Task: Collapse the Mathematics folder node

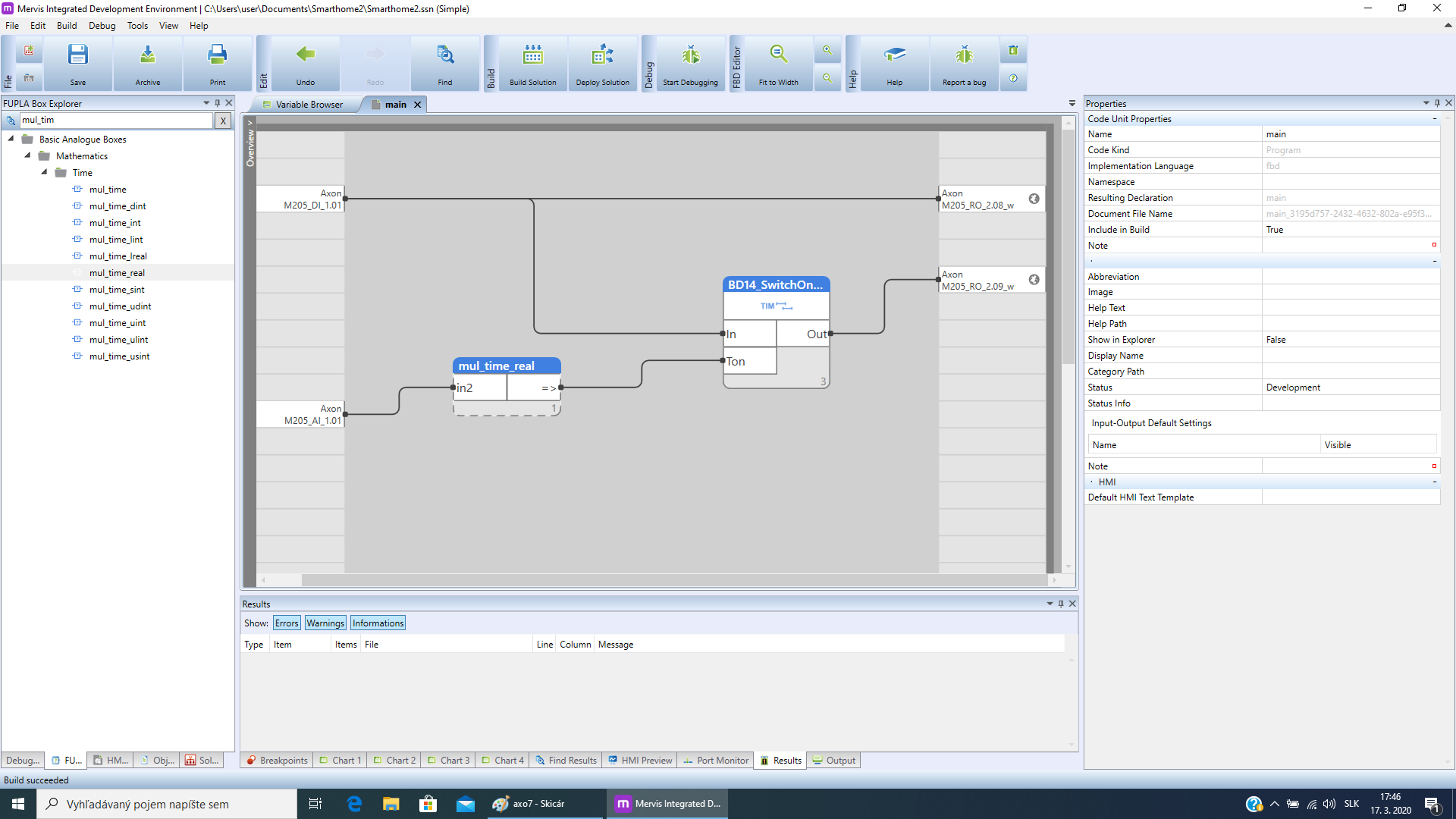Action: click(28, 155)
